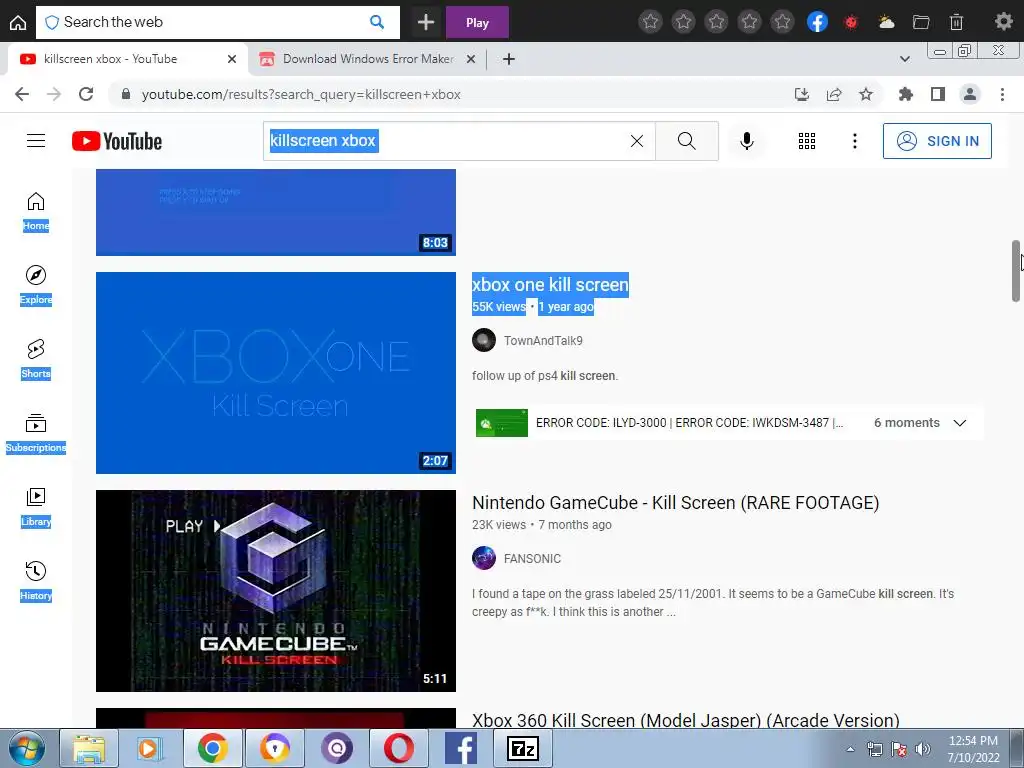This screenshot has height=768, width=1024.
Task: Go to the YouTube logo home link
Action: pyautogui.click(x=117, y=141)
